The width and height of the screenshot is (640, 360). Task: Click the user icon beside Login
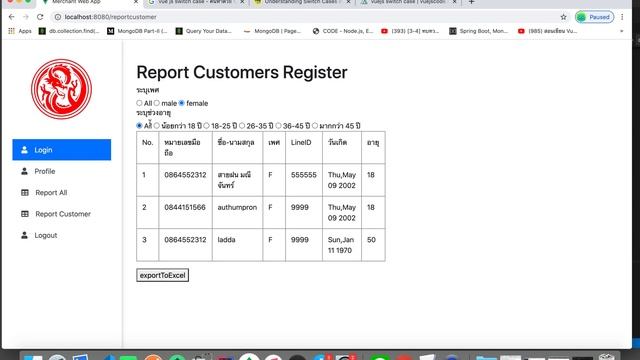tap(24, 150)
